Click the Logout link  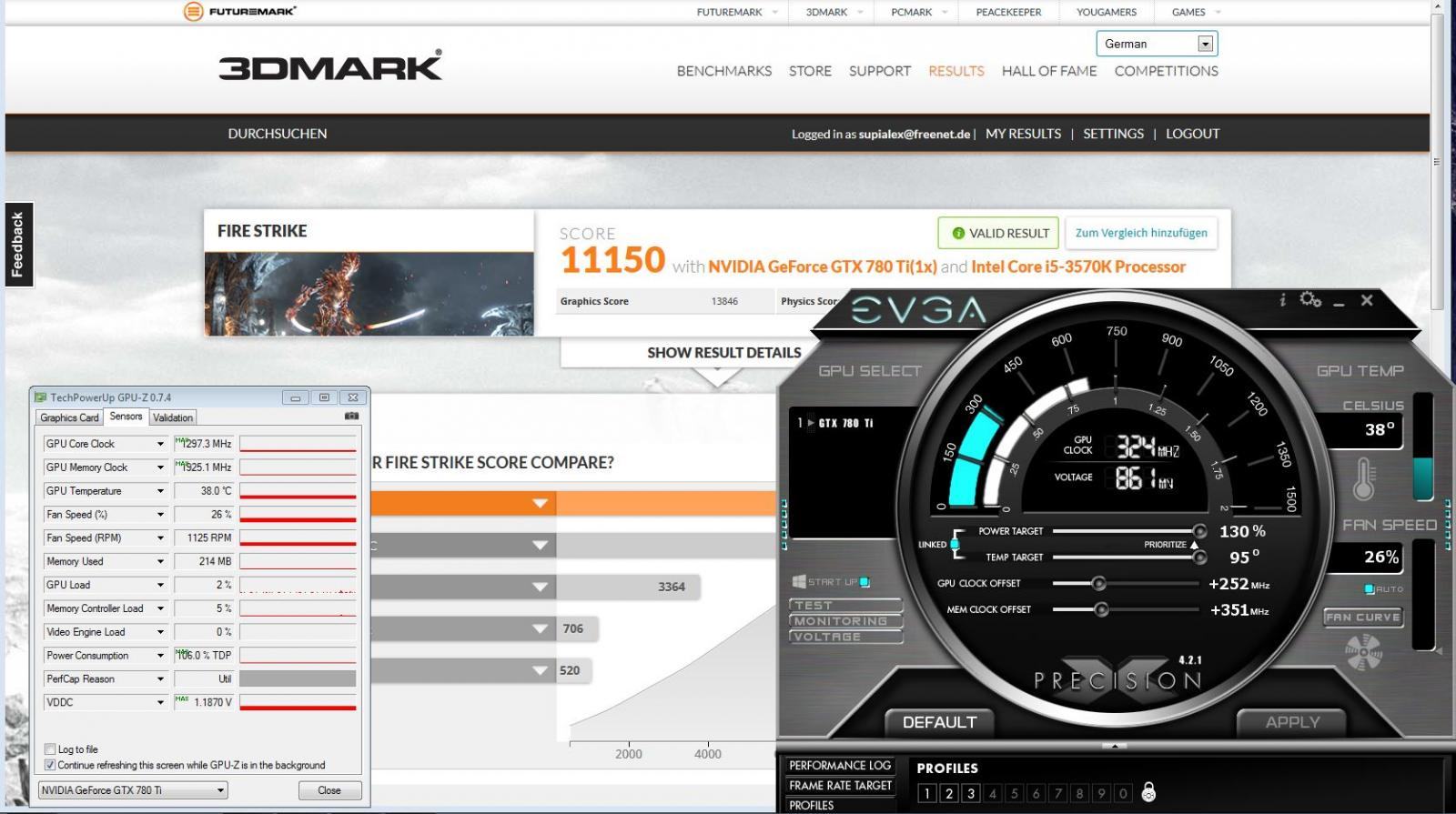pos(1192,134)
